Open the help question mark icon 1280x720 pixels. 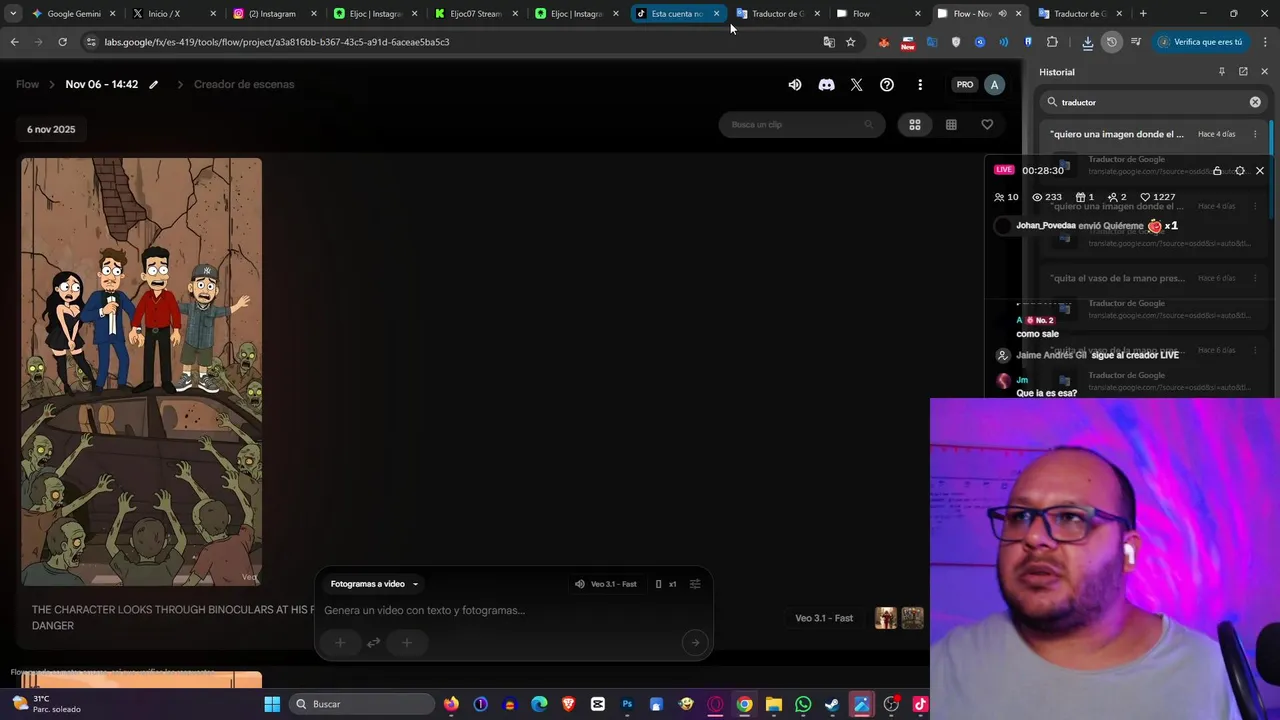click(x=887, y=85)
